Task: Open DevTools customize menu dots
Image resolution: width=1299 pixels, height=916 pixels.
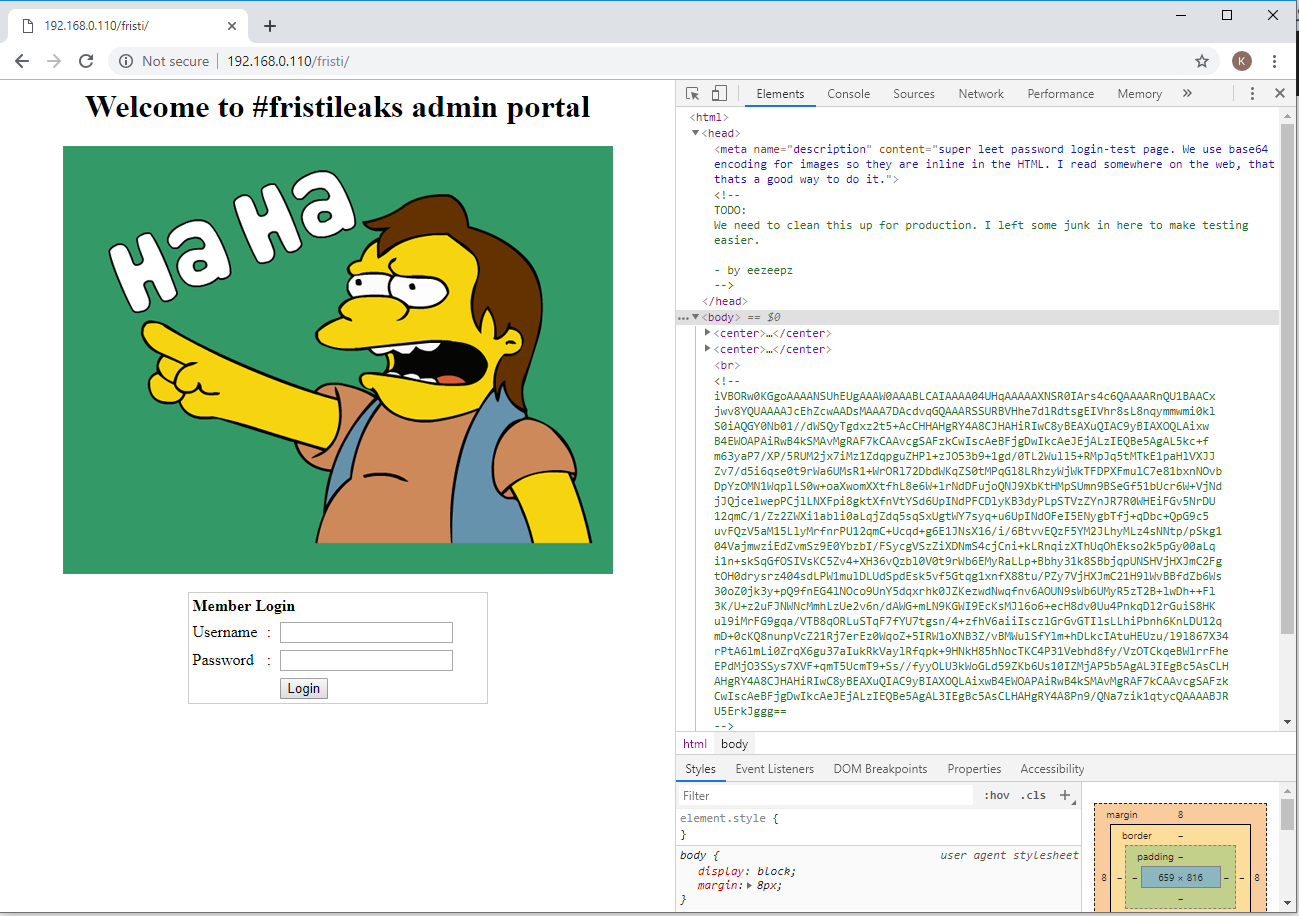Action: 1252,93
